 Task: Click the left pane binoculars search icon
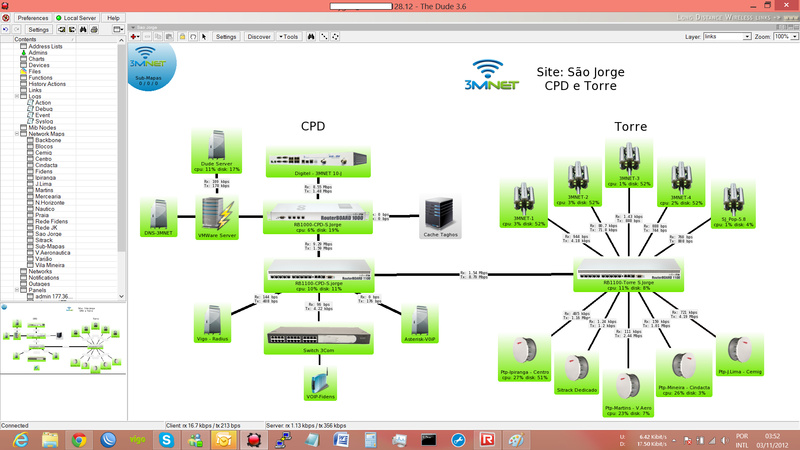(x=83, y=30)
